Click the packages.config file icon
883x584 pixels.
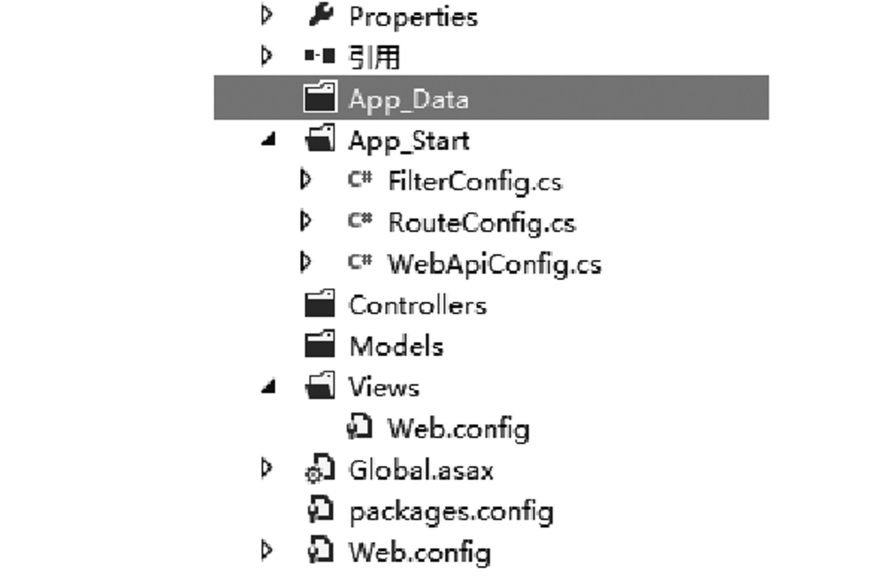pos(319,511)
